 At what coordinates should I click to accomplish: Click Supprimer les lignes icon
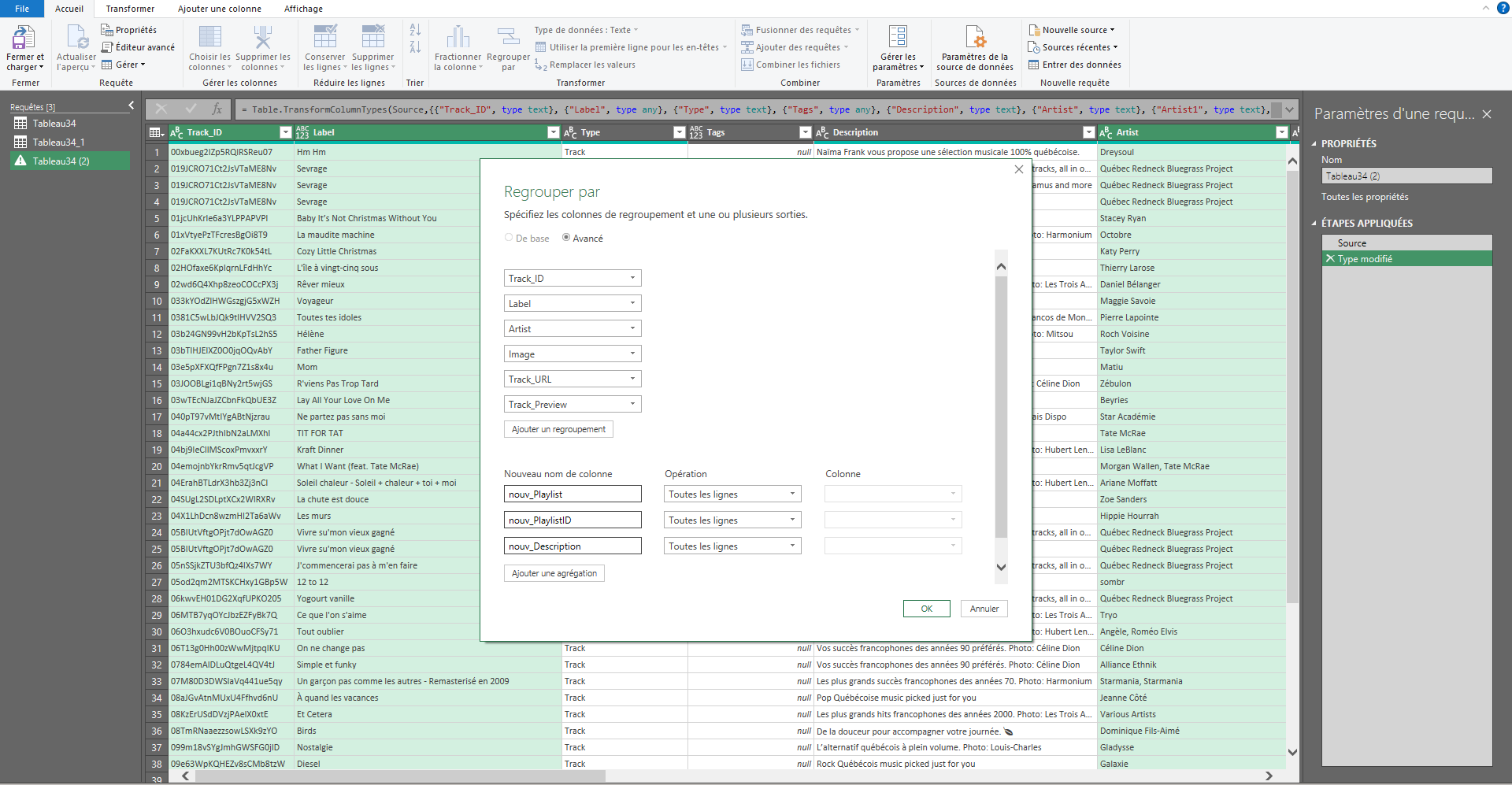372,37
